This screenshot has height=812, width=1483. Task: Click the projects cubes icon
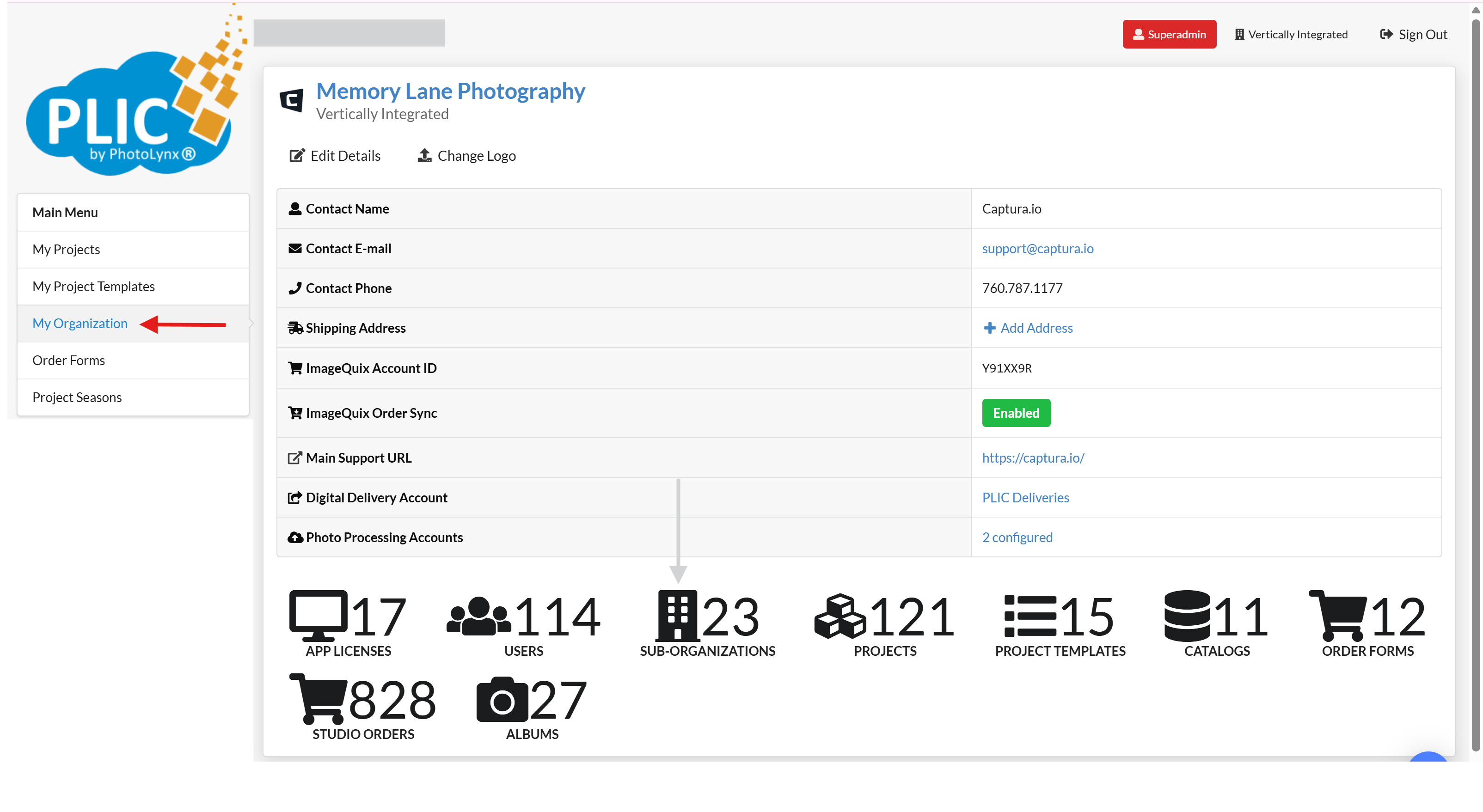[840, 616]
